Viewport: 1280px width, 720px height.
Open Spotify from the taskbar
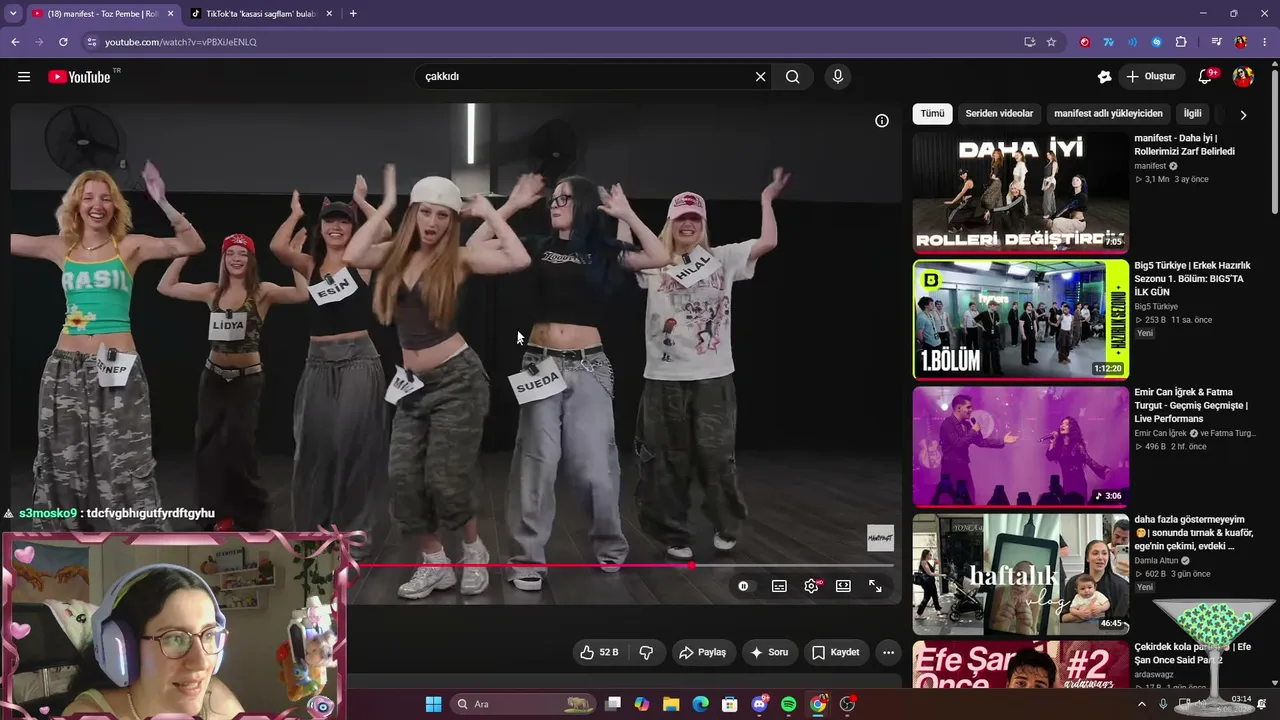[788, 704]
